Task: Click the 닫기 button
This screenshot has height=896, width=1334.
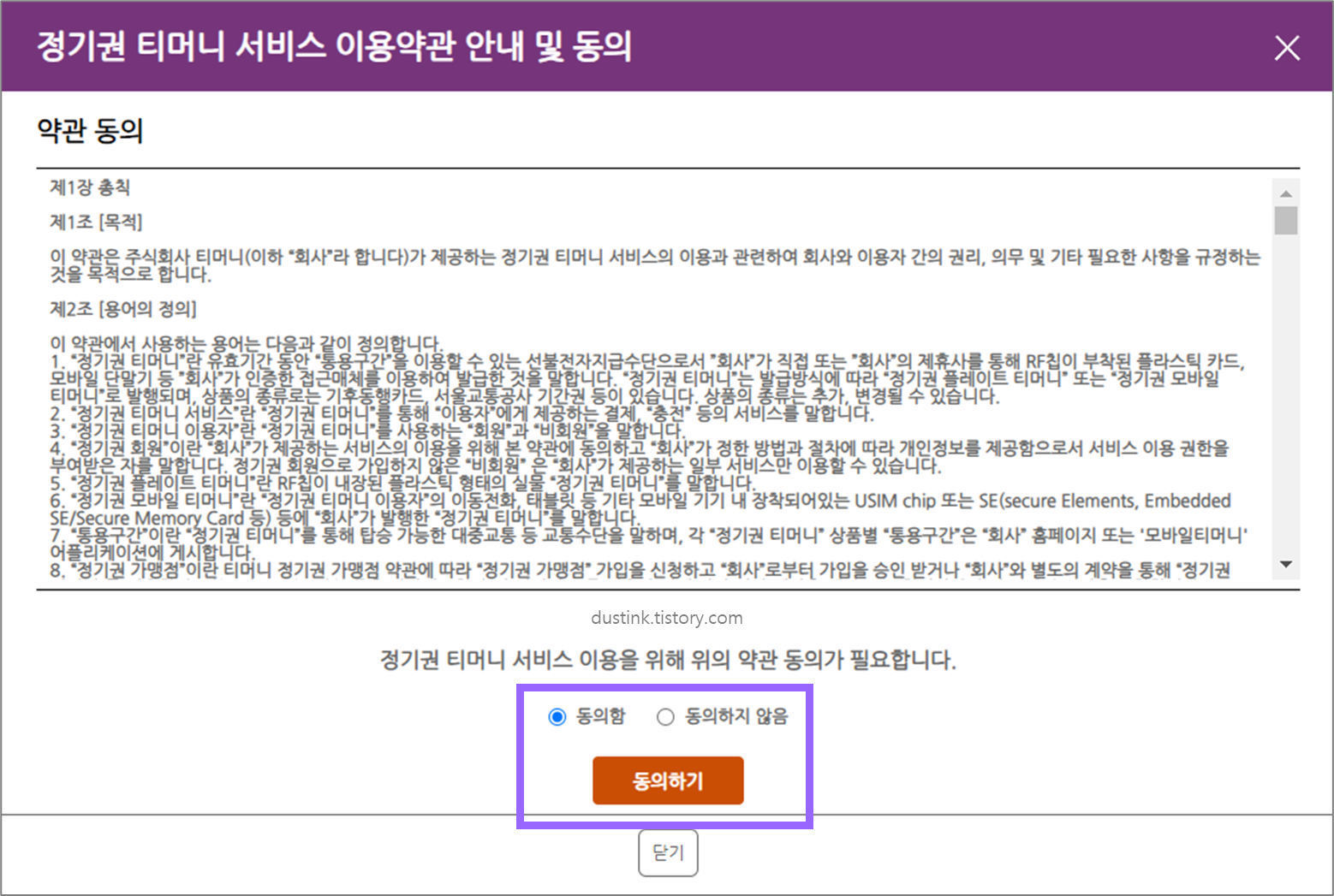Action: (668, 853)
